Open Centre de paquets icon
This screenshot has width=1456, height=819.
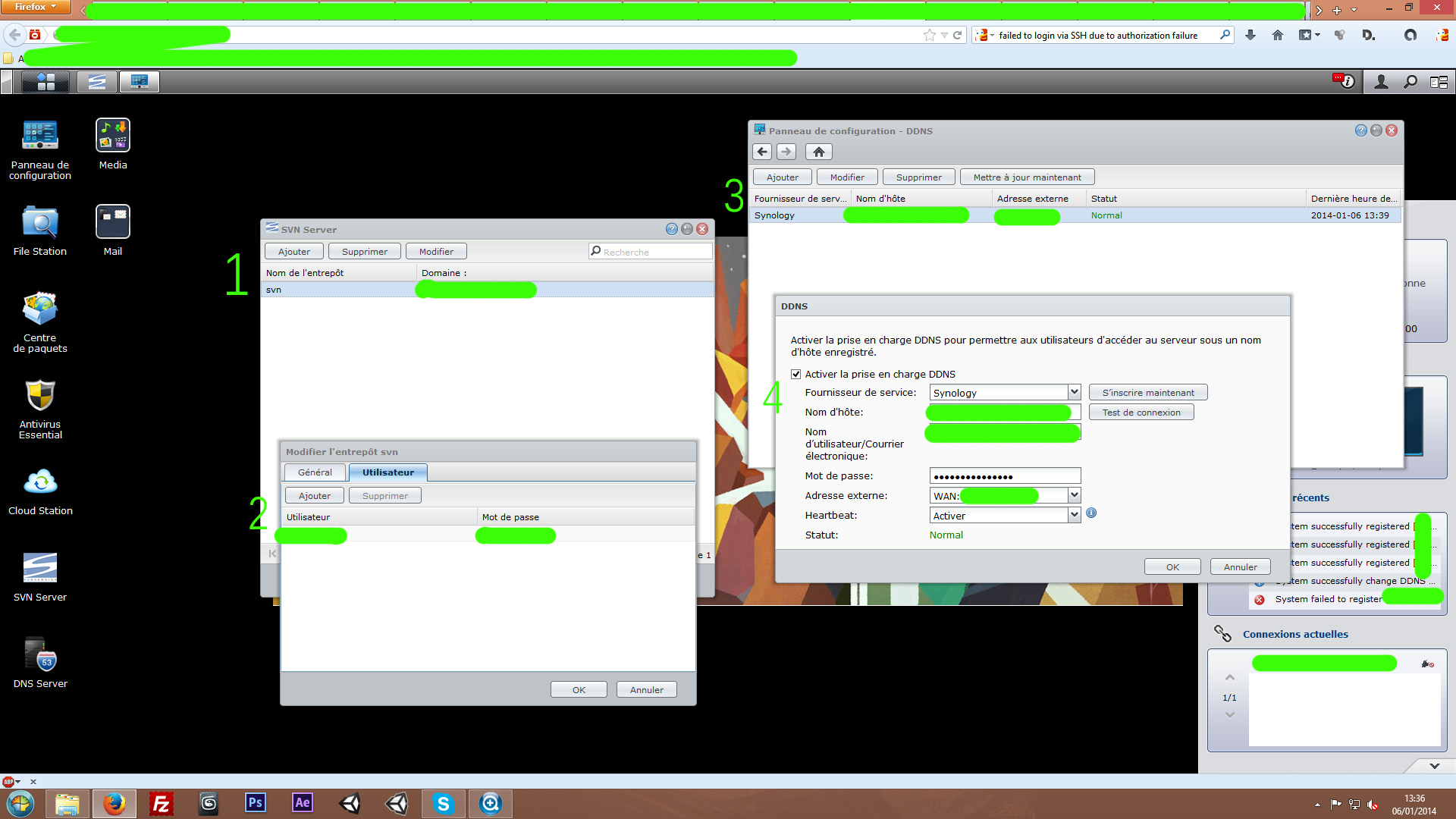pyautogui.click(x=40, y=323)
